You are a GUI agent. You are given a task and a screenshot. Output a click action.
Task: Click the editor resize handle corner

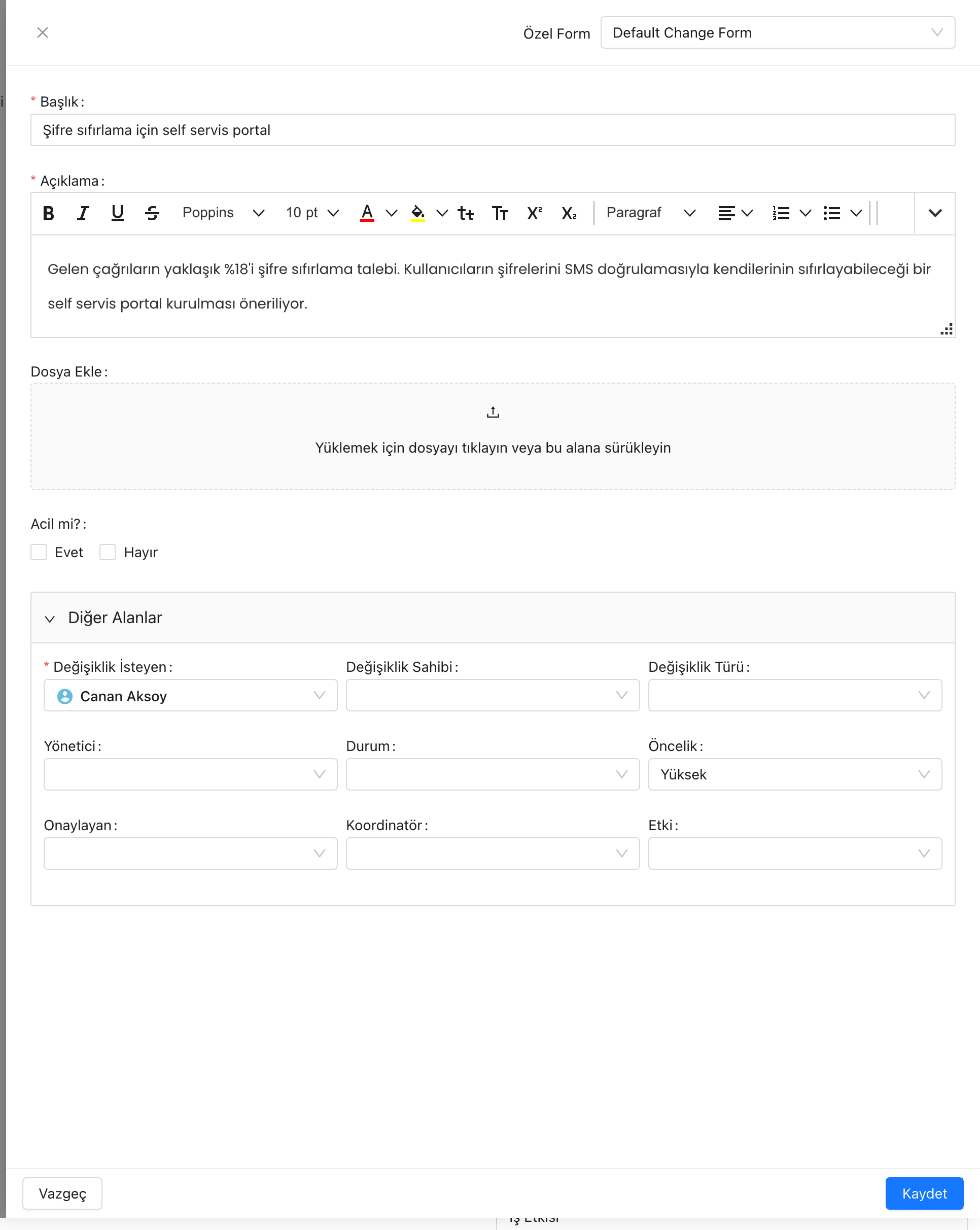click(x=947, y=330)
